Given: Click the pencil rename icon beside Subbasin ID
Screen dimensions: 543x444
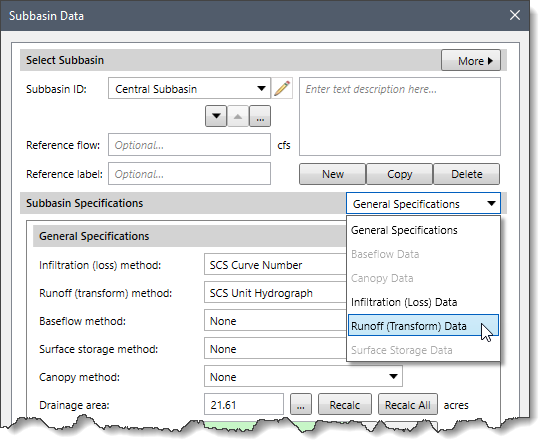Looking at the screenshot, I should tap(282, 88).
